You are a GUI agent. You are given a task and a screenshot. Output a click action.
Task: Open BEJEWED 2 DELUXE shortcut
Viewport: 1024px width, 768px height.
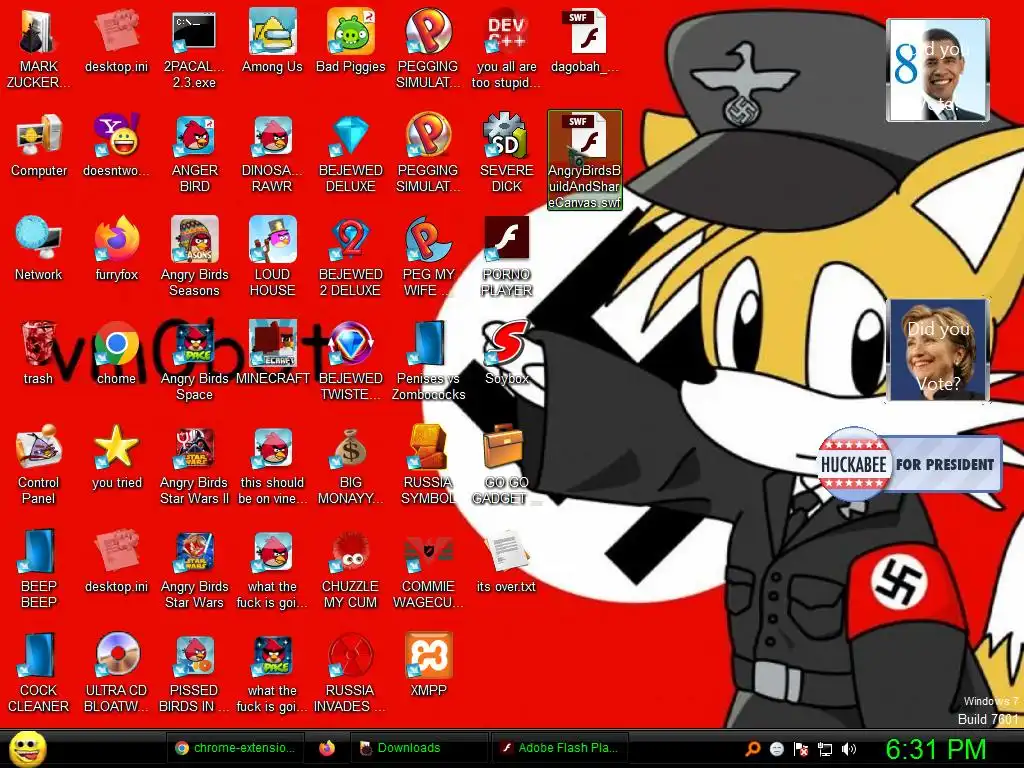click(x=351, y=257)
